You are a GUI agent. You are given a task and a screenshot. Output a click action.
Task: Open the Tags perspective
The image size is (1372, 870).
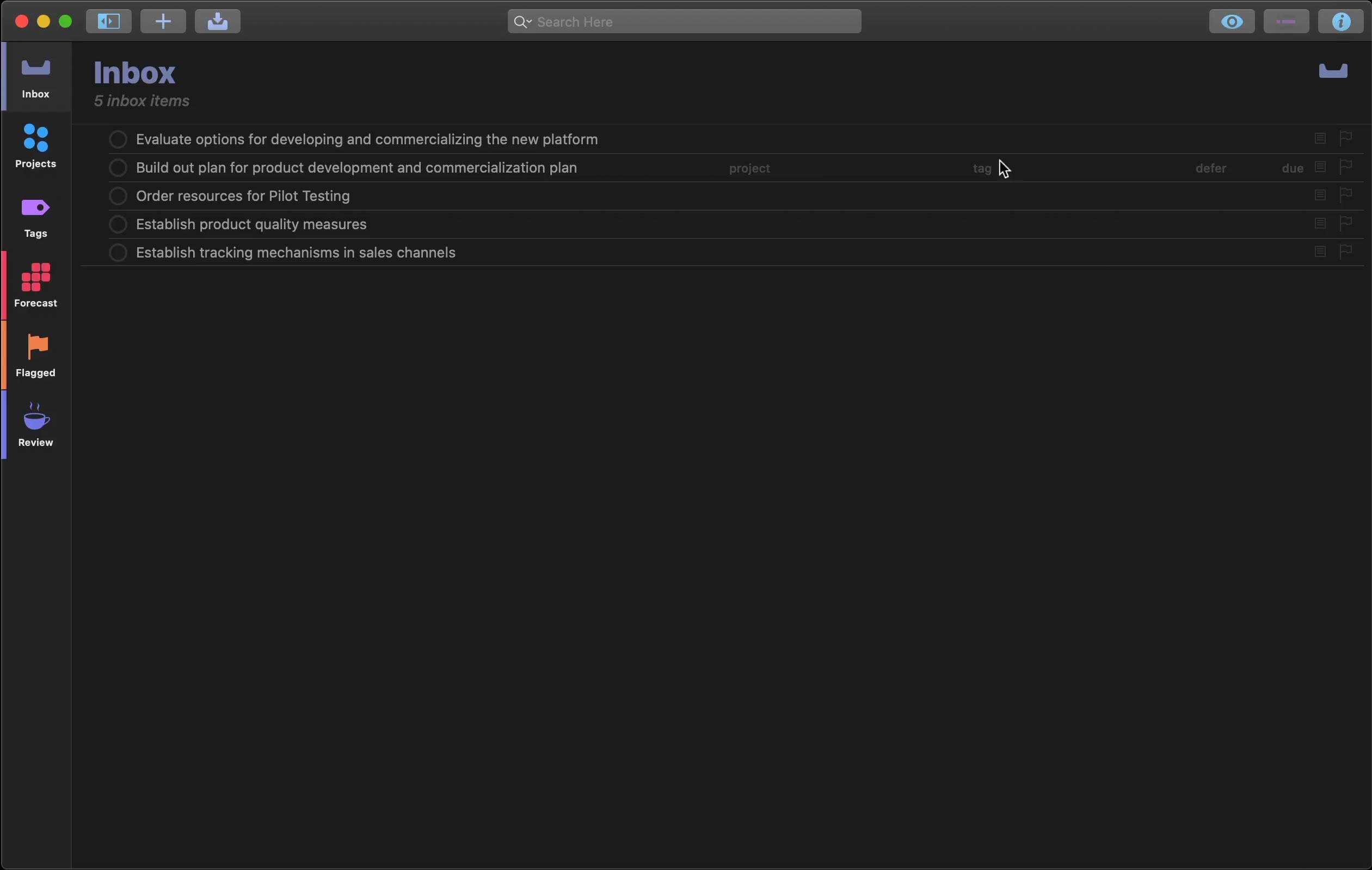pyautogui.click(x=36, y=217)
